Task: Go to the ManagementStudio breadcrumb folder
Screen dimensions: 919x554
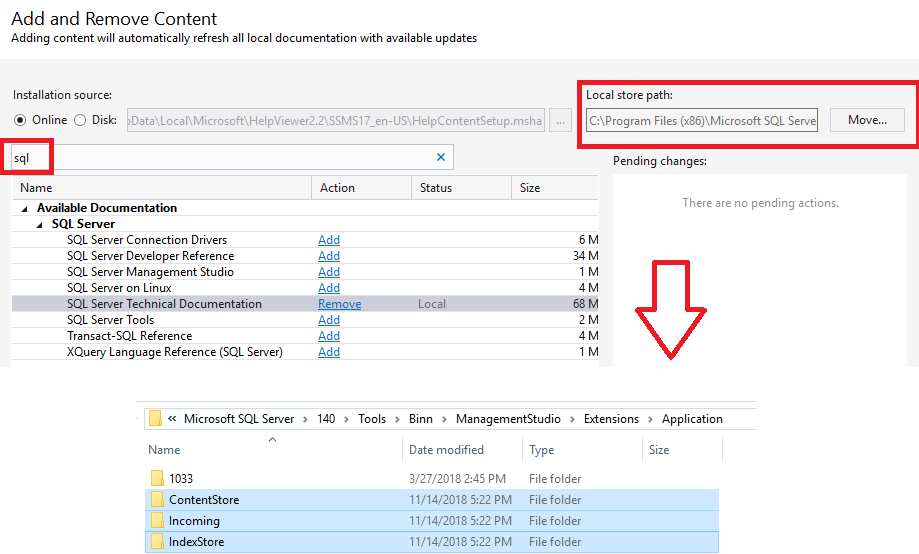Action: 508,419
